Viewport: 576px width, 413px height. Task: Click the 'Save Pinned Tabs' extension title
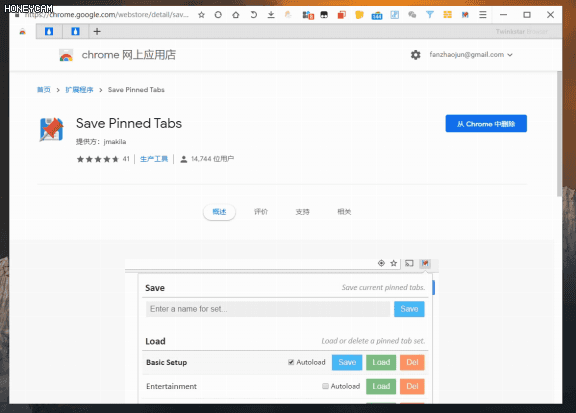click(129, 123)
